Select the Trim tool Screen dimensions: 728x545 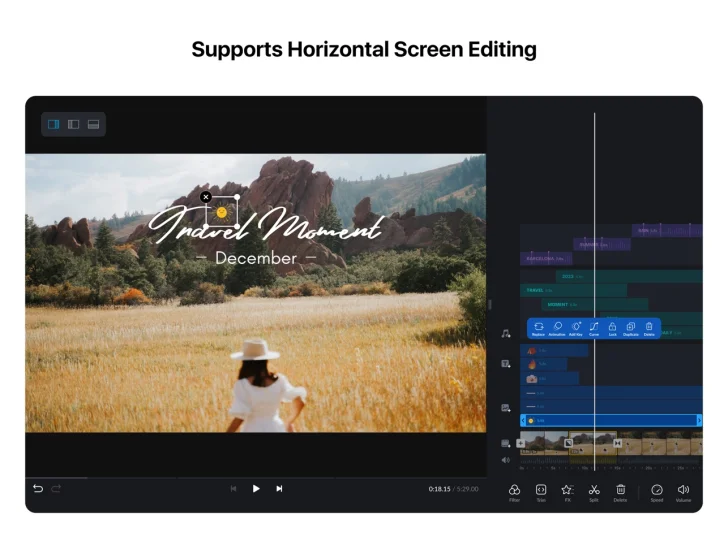(541, 490)
